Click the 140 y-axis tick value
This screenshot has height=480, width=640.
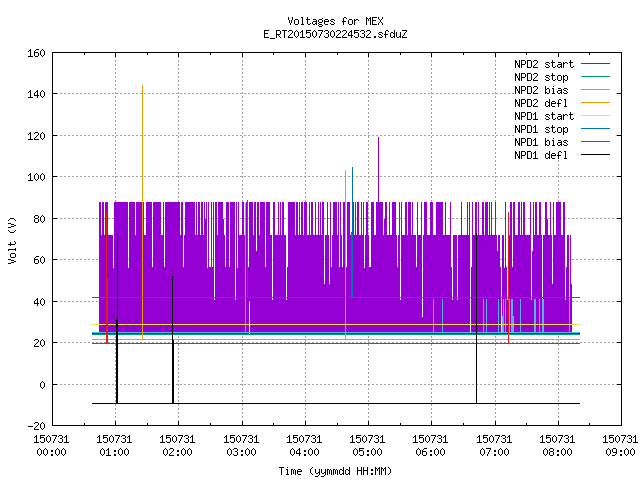tap(36, 94)
